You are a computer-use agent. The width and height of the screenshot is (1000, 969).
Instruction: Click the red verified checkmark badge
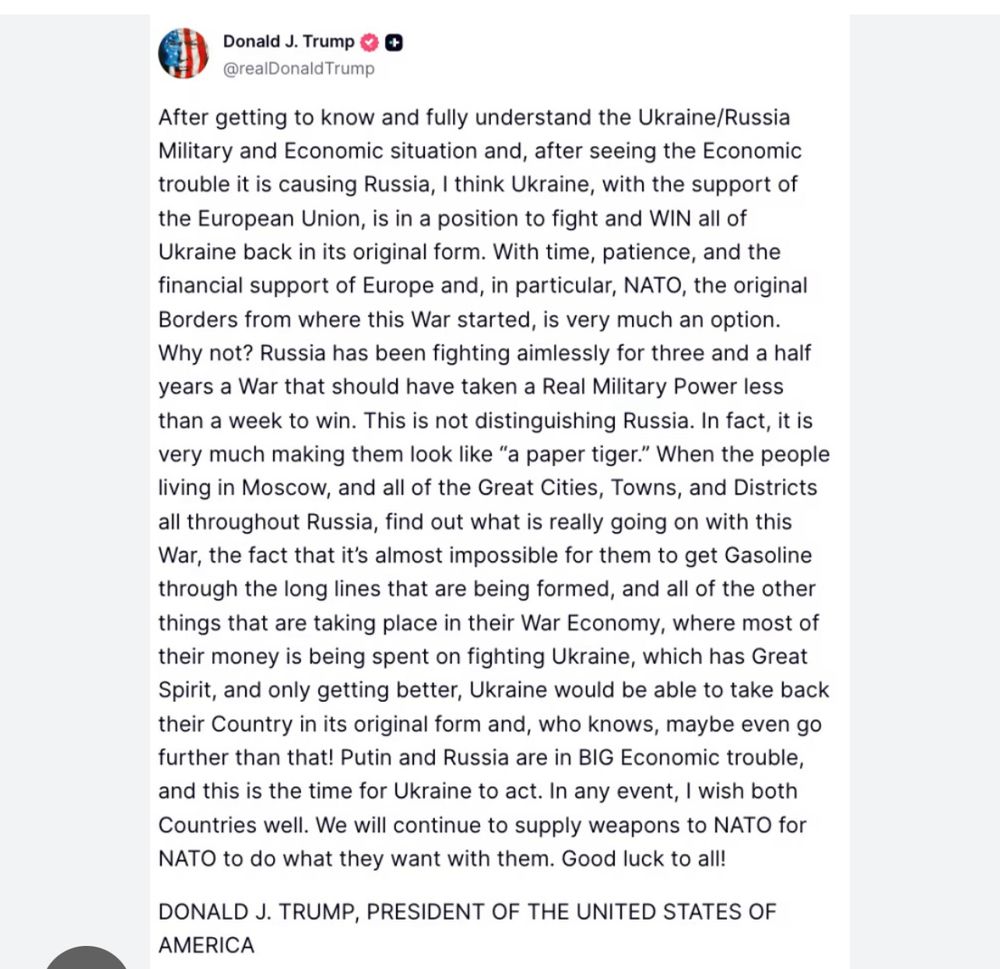pos(370,43)
